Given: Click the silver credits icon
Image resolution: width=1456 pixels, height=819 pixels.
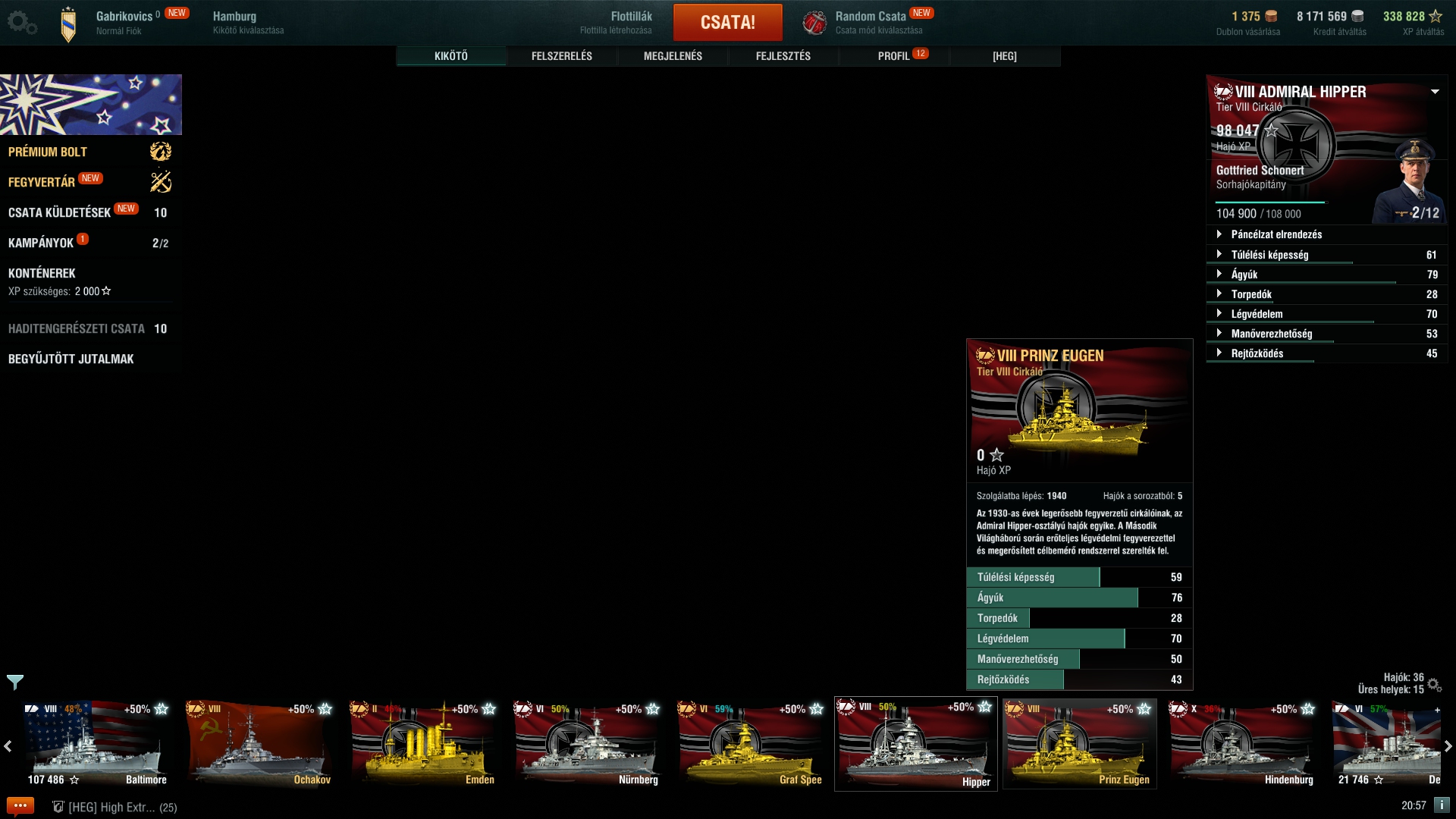Looking at the screenshot, I should point(1357,16).
